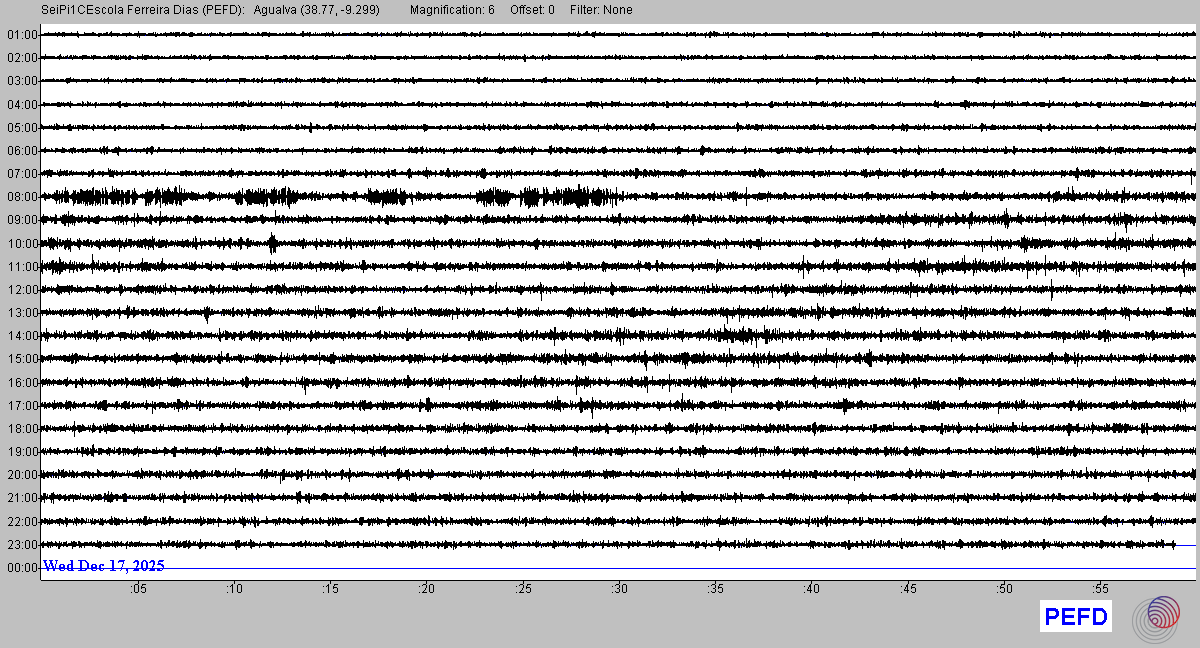
Task: Click the :05 minute axis tick label
Action: click(x=138, y=589)
